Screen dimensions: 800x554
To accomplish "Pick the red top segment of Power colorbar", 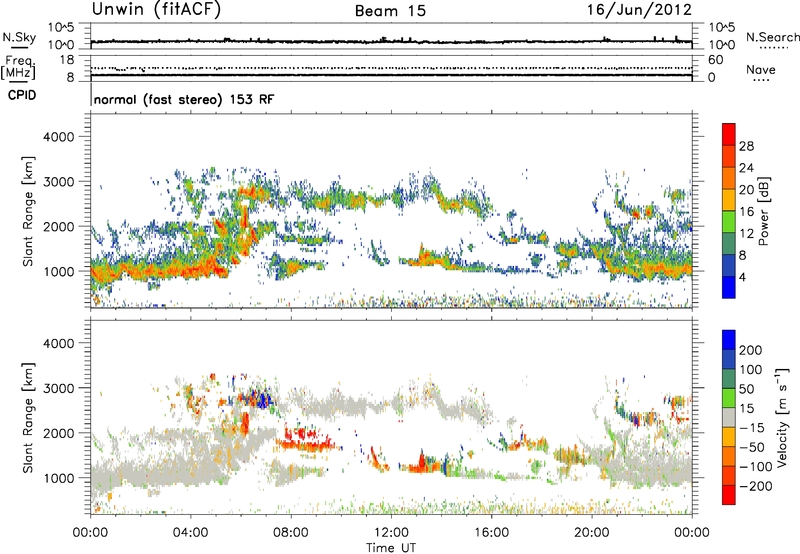I will (x=729, y=134).
